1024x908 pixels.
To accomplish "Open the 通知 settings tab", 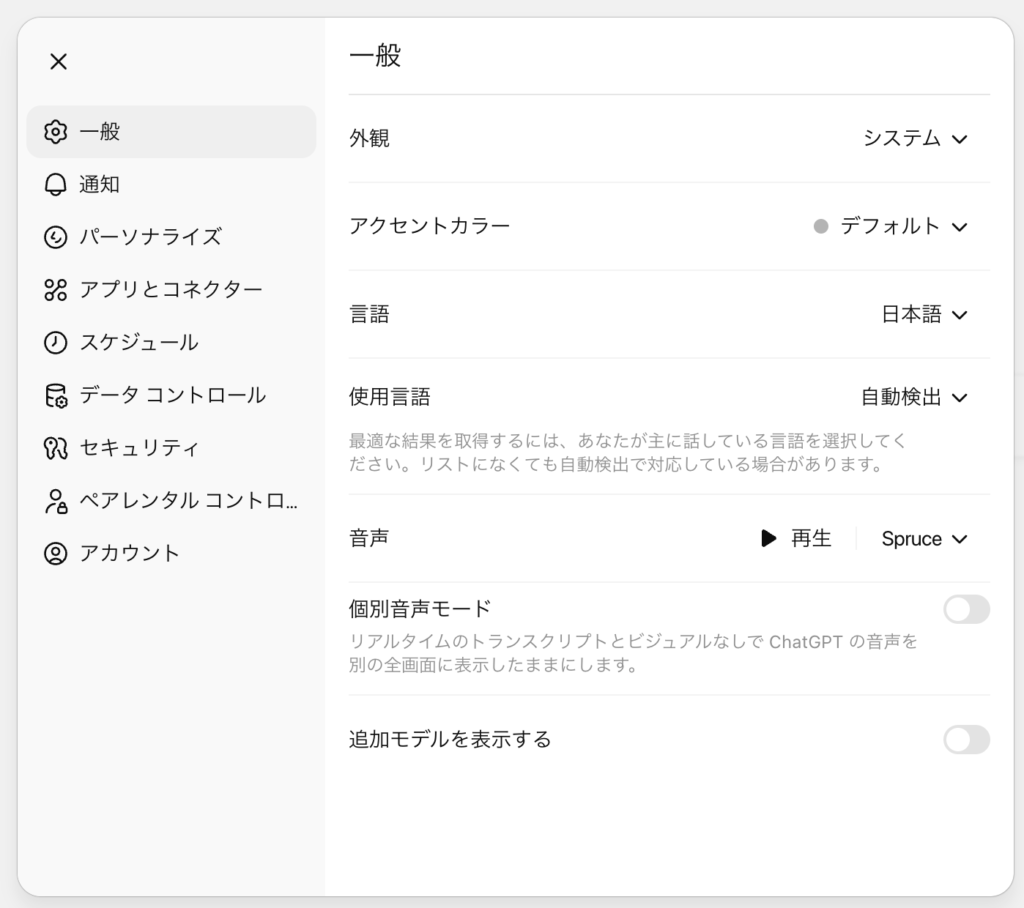I will click(x=100, y=185).
